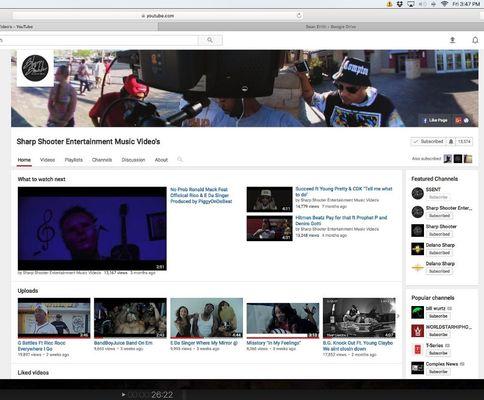
Task: Open the Google+ icon on channel banner
Action: [459, 120]
